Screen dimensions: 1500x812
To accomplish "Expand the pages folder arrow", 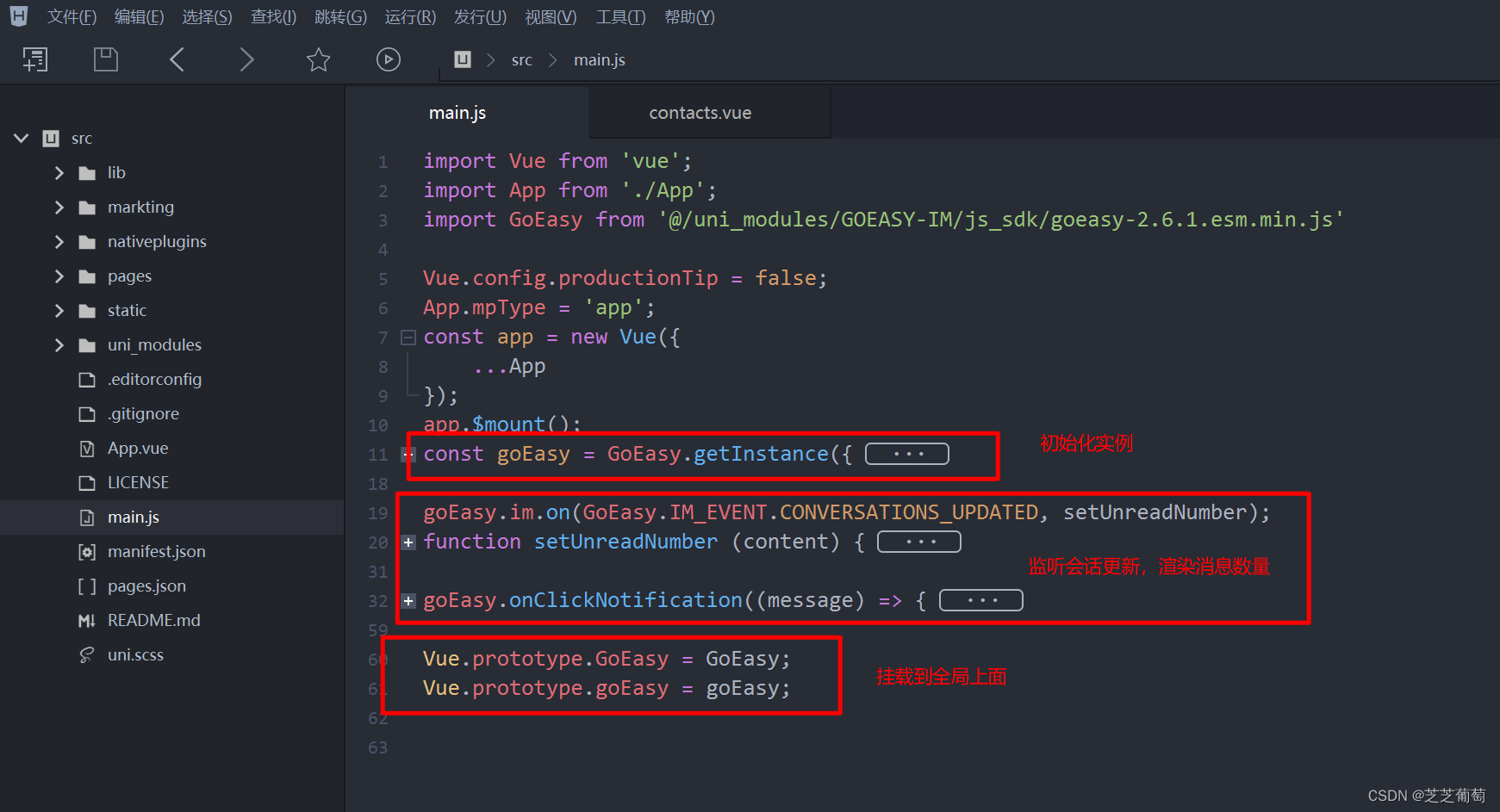I will 59,276.
